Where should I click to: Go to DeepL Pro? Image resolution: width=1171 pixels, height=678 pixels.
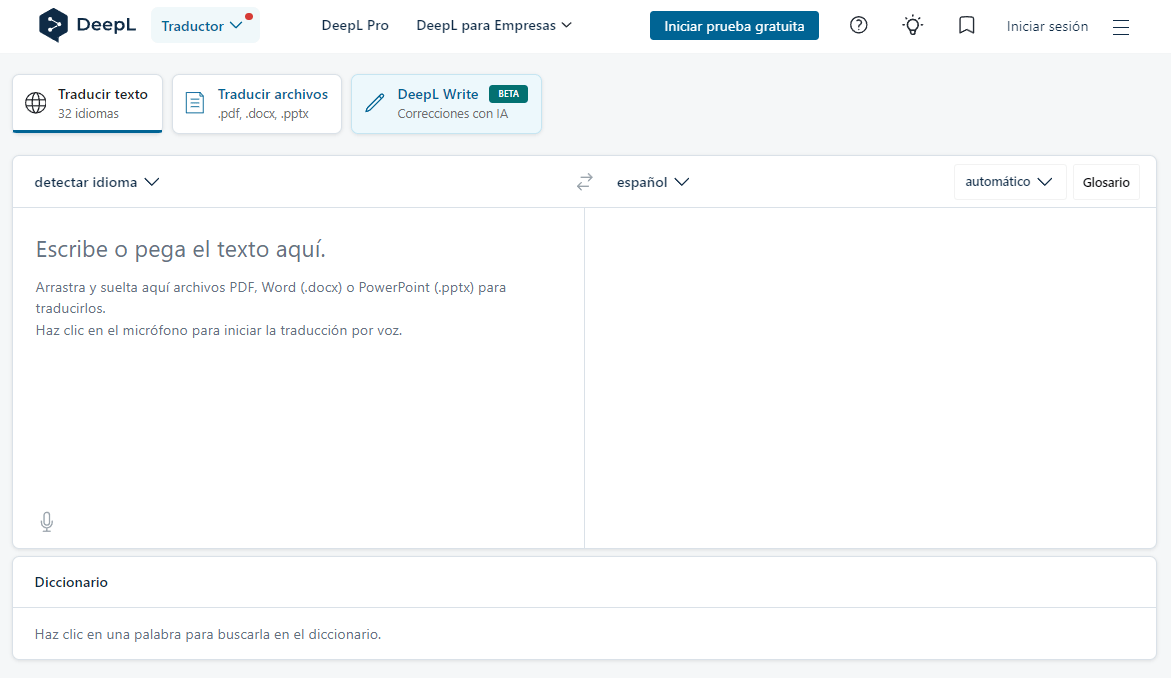[x=355, y=25]
